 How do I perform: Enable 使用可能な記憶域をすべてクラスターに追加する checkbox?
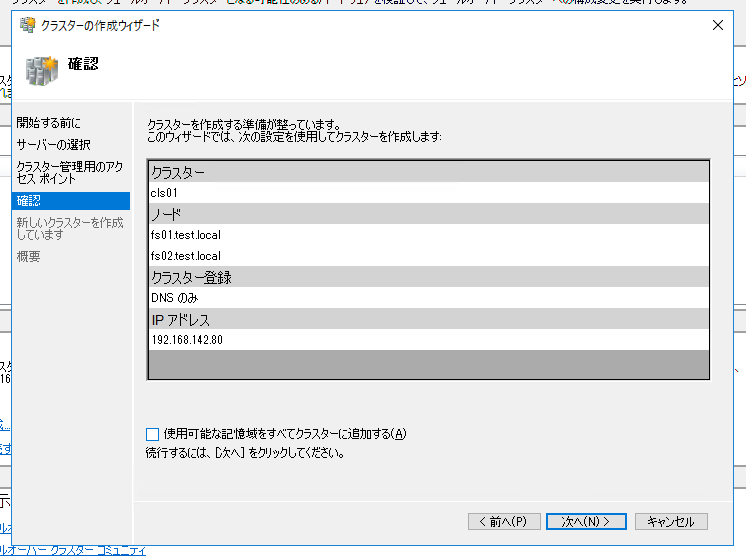tap(152, 434)
